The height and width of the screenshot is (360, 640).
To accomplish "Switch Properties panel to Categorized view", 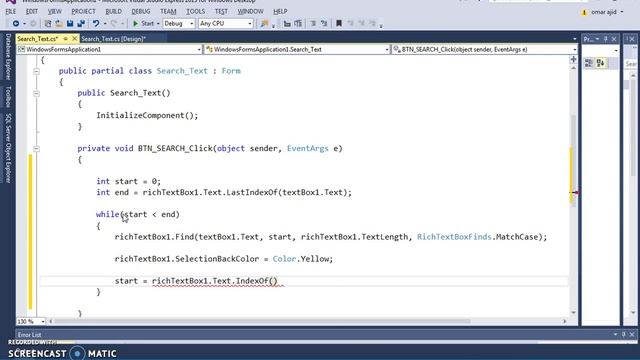I will pyautogui.click(x=589, y=63).
